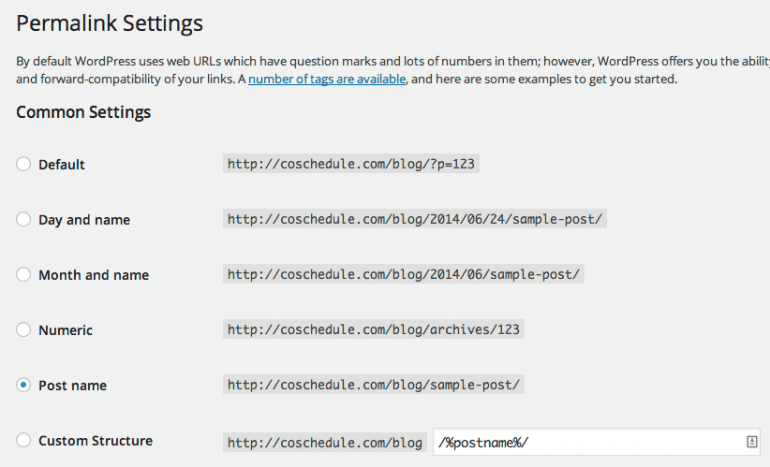770x467 pixels.
Task: Select the Default radio button
Action: (x=24, y=164)
